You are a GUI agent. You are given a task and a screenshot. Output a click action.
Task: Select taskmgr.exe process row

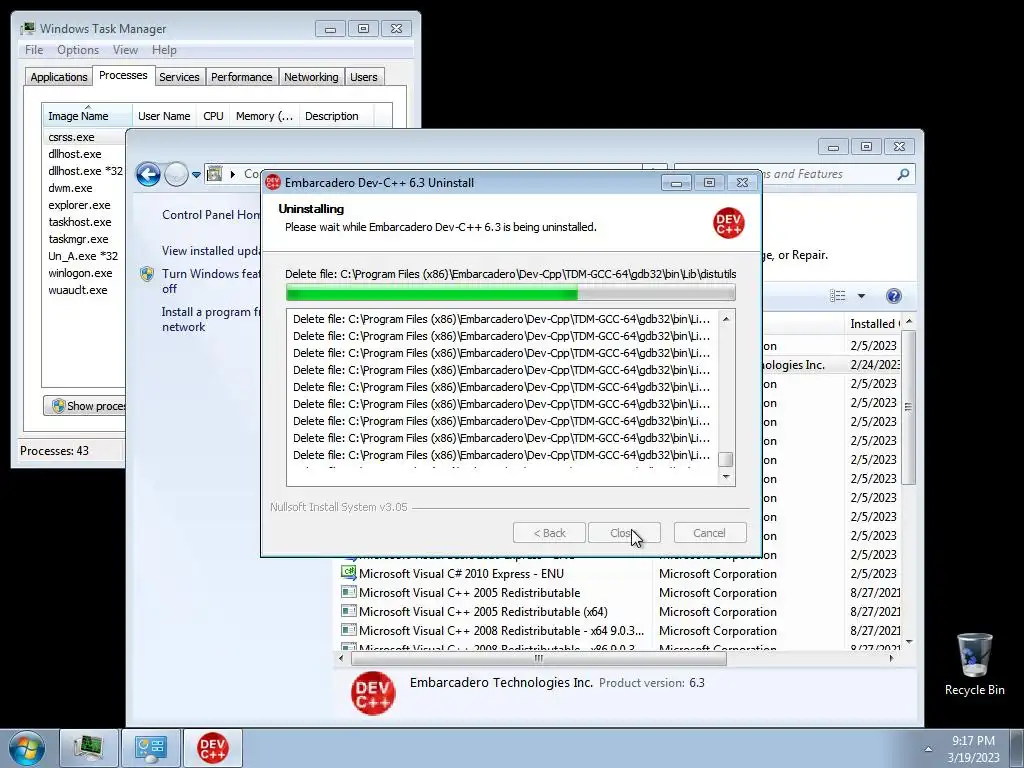click(x=85, y=239)
